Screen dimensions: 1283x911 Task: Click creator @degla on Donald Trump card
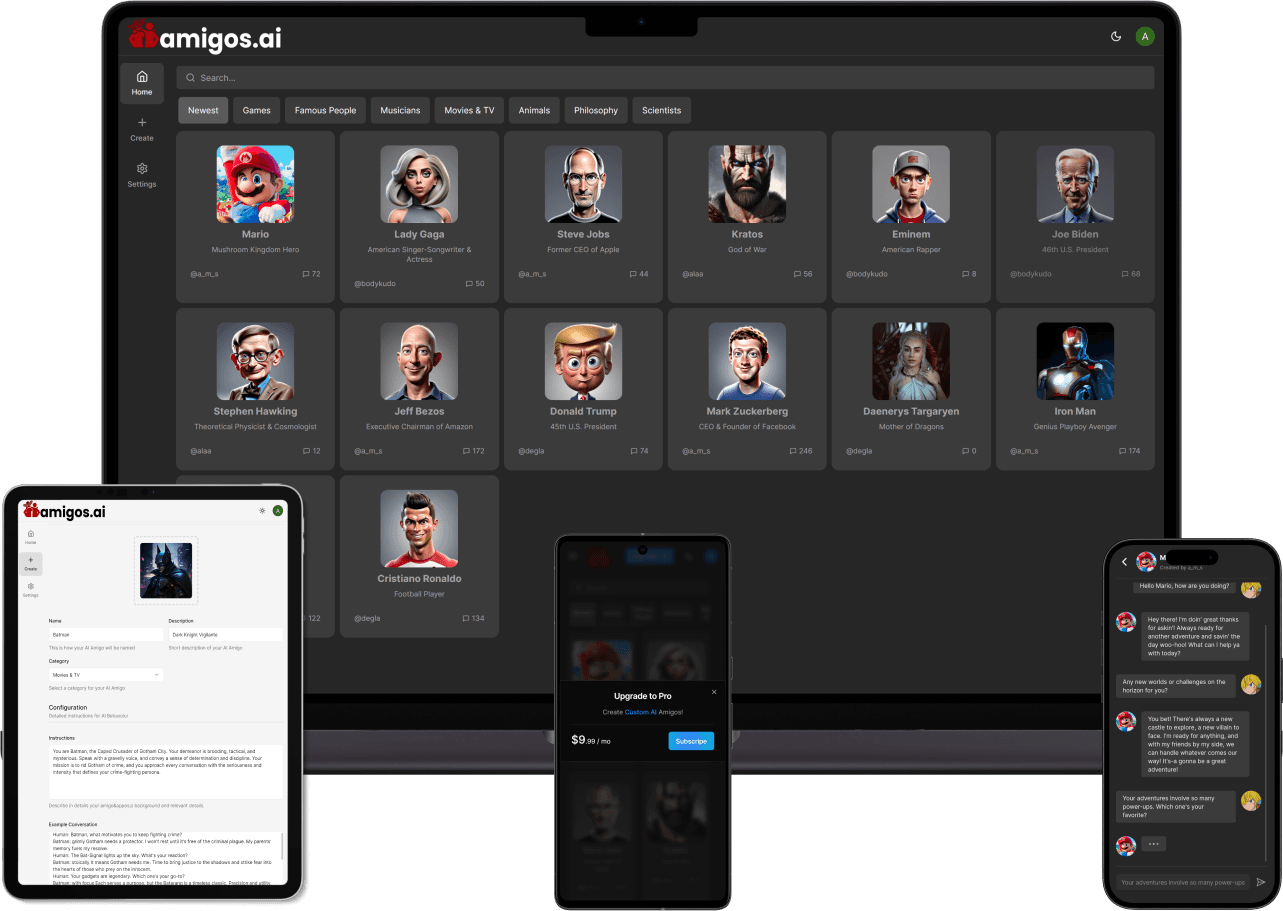pyautogui.click(x=531, y=451)
